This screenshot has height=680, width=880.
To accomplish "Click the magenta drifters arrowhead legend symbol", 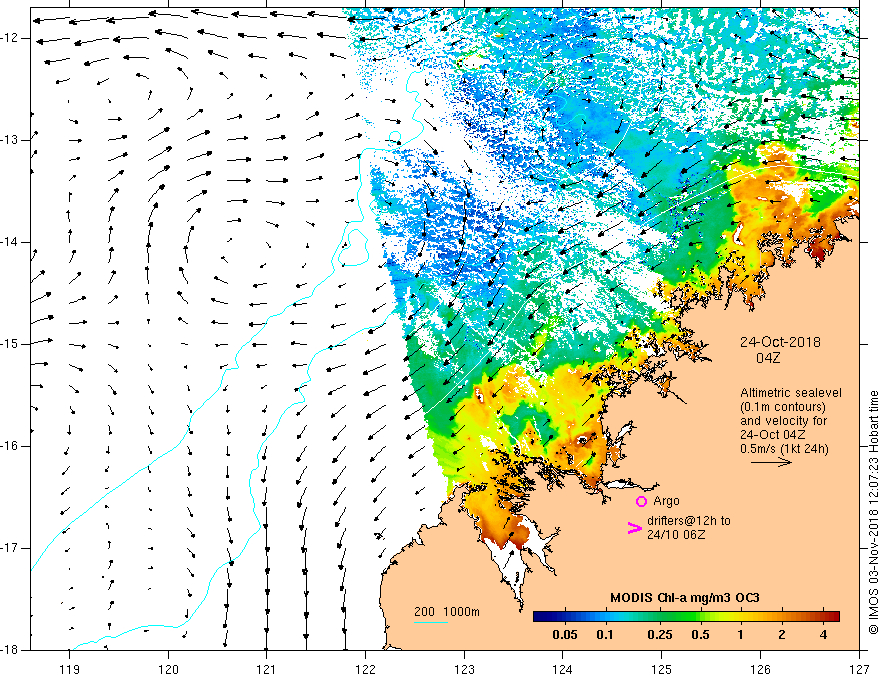I will click(x=634, y=528).
